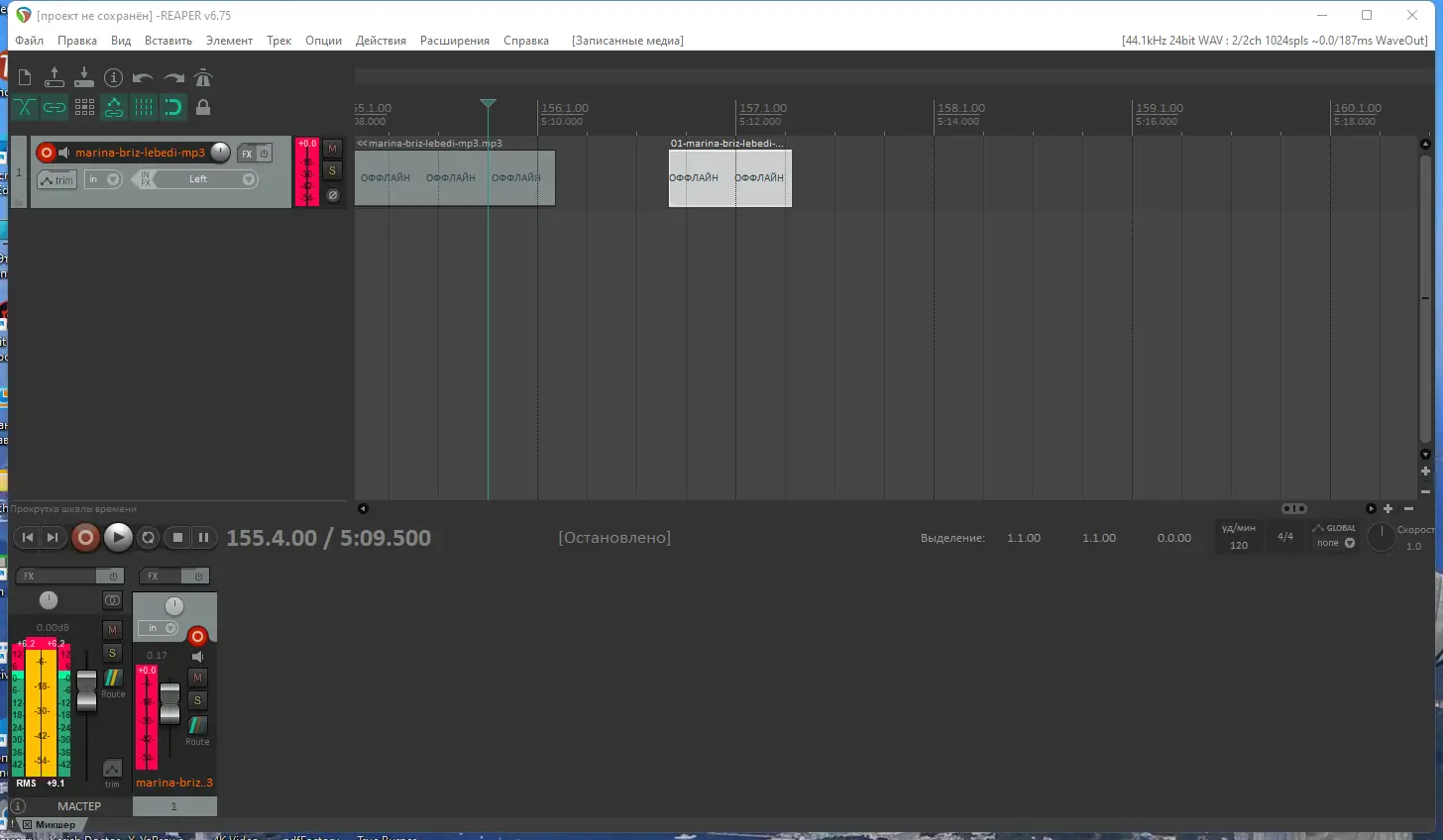Click the audio device info 44.1kHz 24bit WAV
This screenshot has width=1443, height=840.
(1275, 41)
